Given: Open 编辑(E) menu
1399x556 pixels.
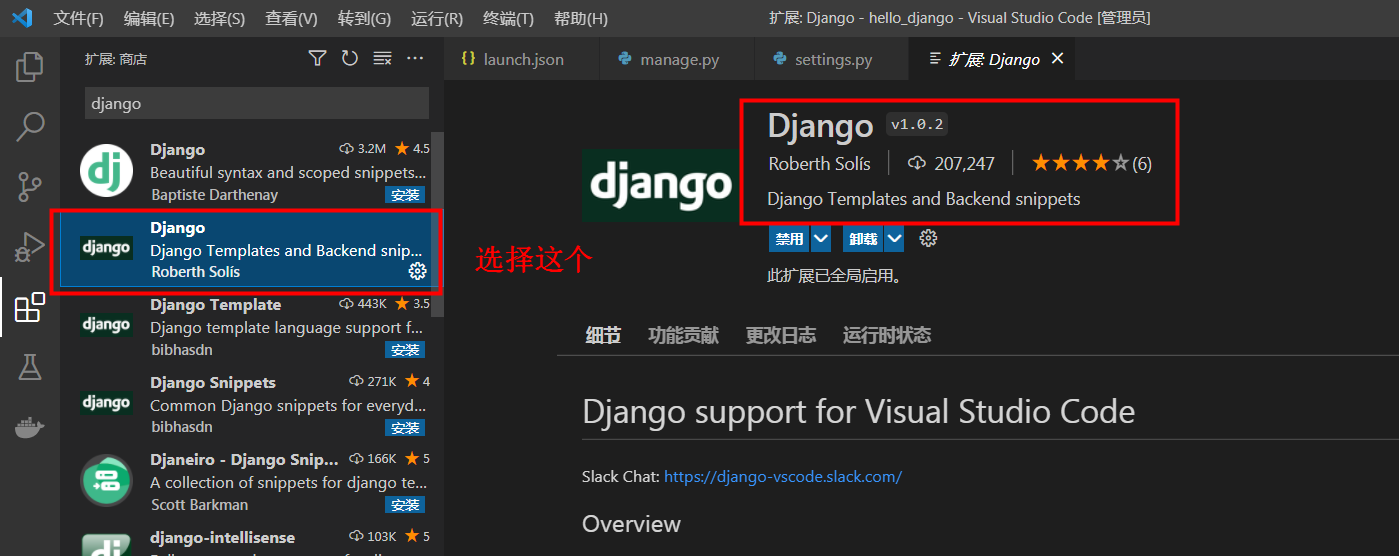Looking at the screenshot, I should click(x=149, y=19).
